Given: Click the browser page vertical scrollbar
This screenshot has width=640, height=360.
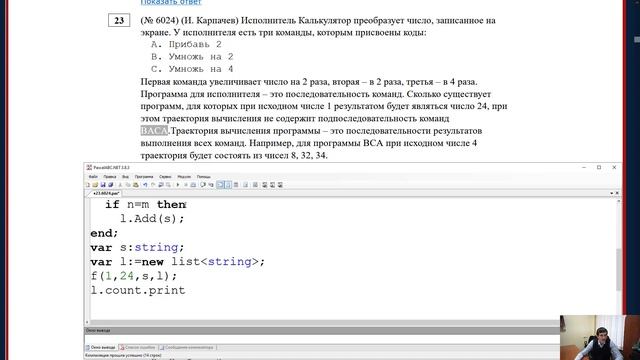Looking at the screenshot, I should coord(637,40).
